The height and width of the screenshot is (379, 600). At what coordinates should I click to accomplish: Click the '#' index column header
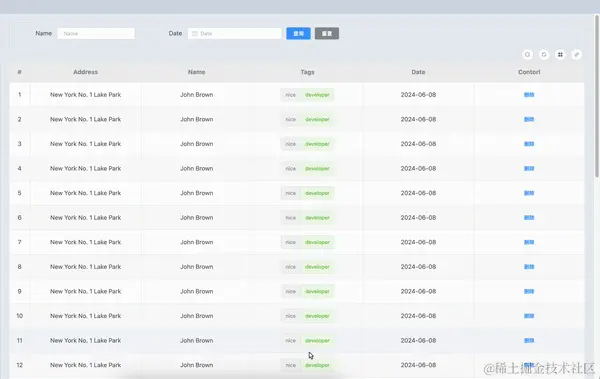point(20,72)
